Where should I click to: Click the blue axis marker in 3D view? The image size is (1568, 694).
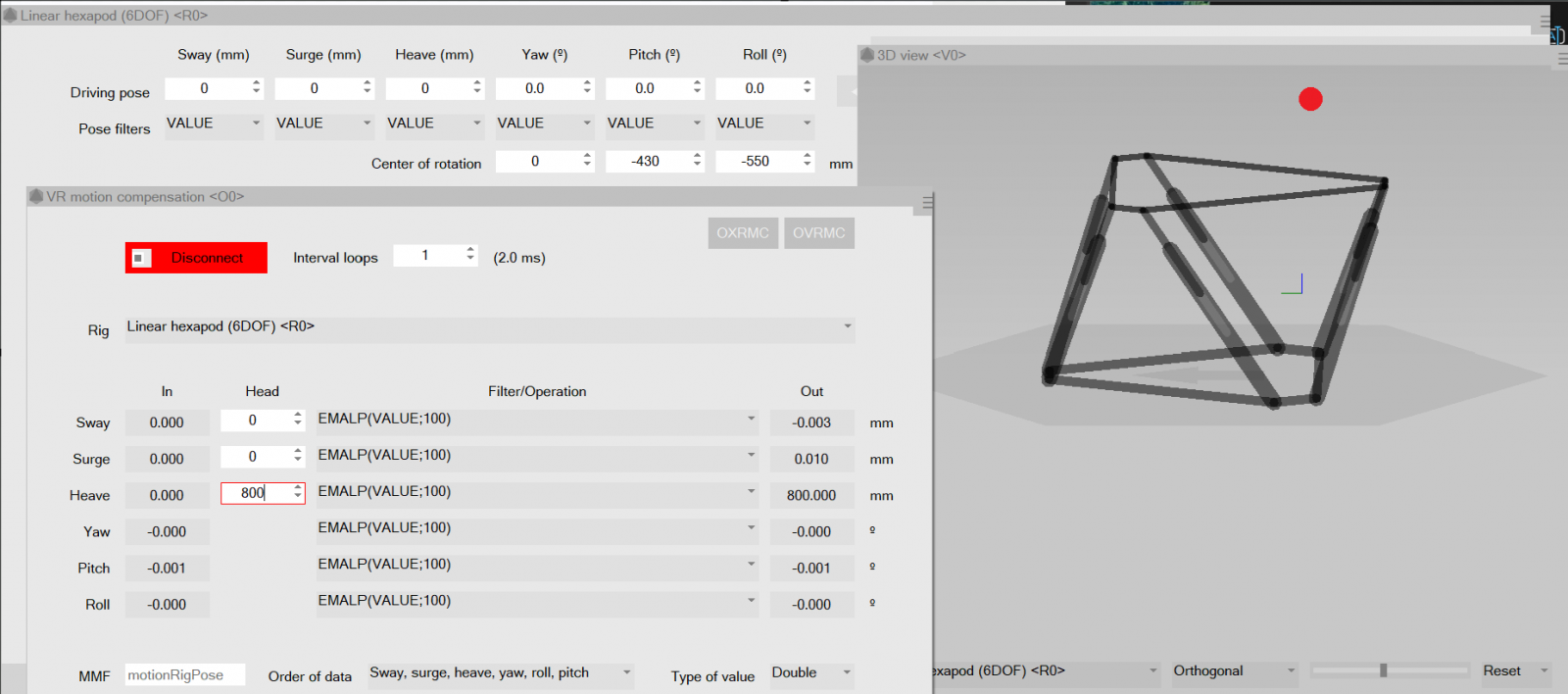[1293, 284]
